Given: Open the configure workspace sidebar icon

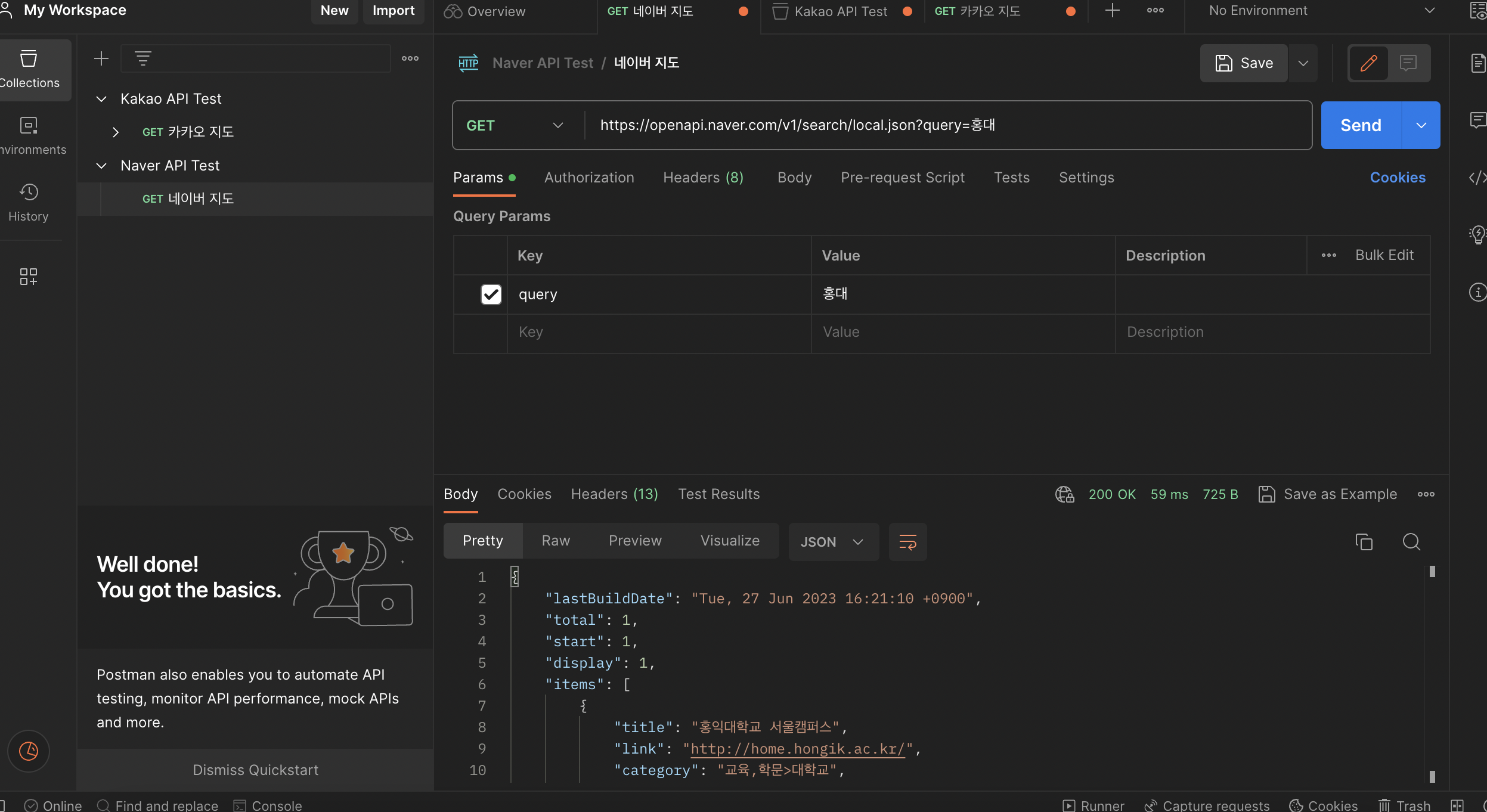Looking at the screenshot, I should tap(29, 276).
